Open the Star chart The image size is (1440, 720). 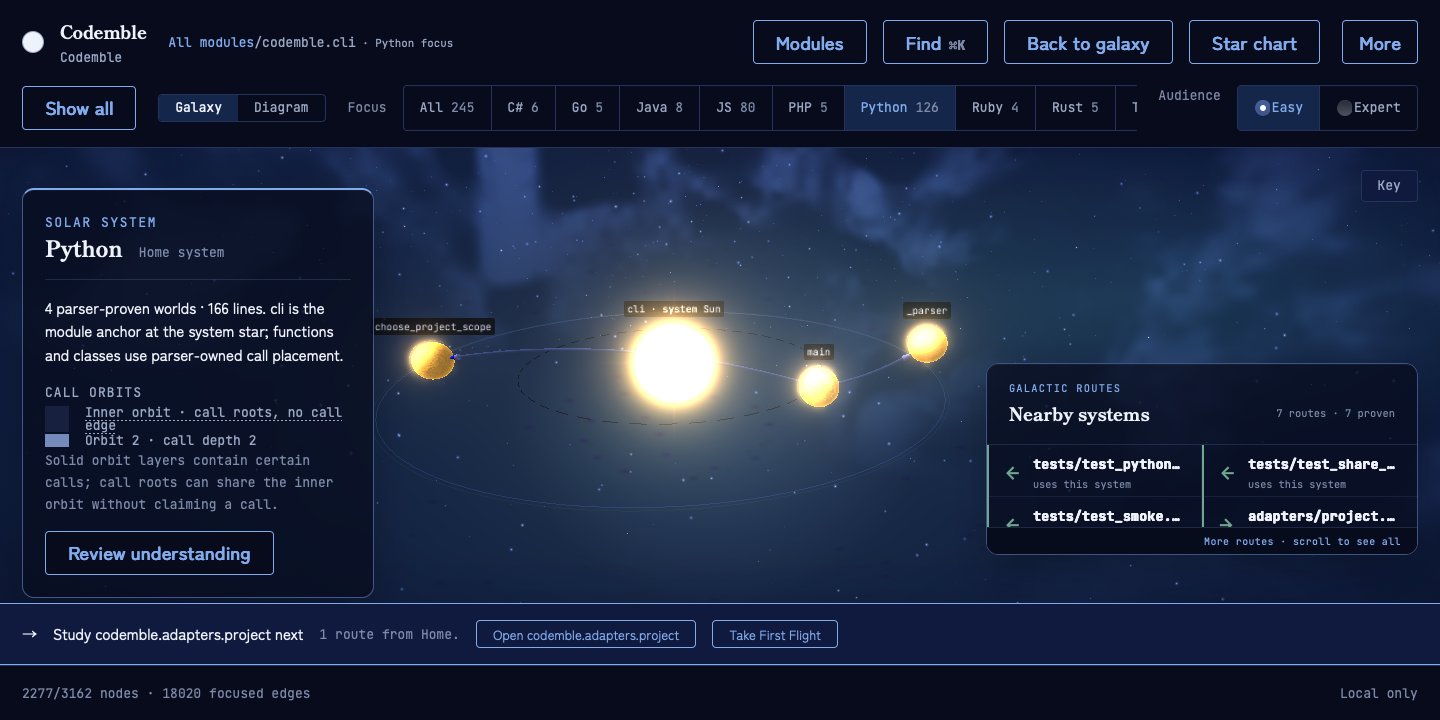(1254, 42)
